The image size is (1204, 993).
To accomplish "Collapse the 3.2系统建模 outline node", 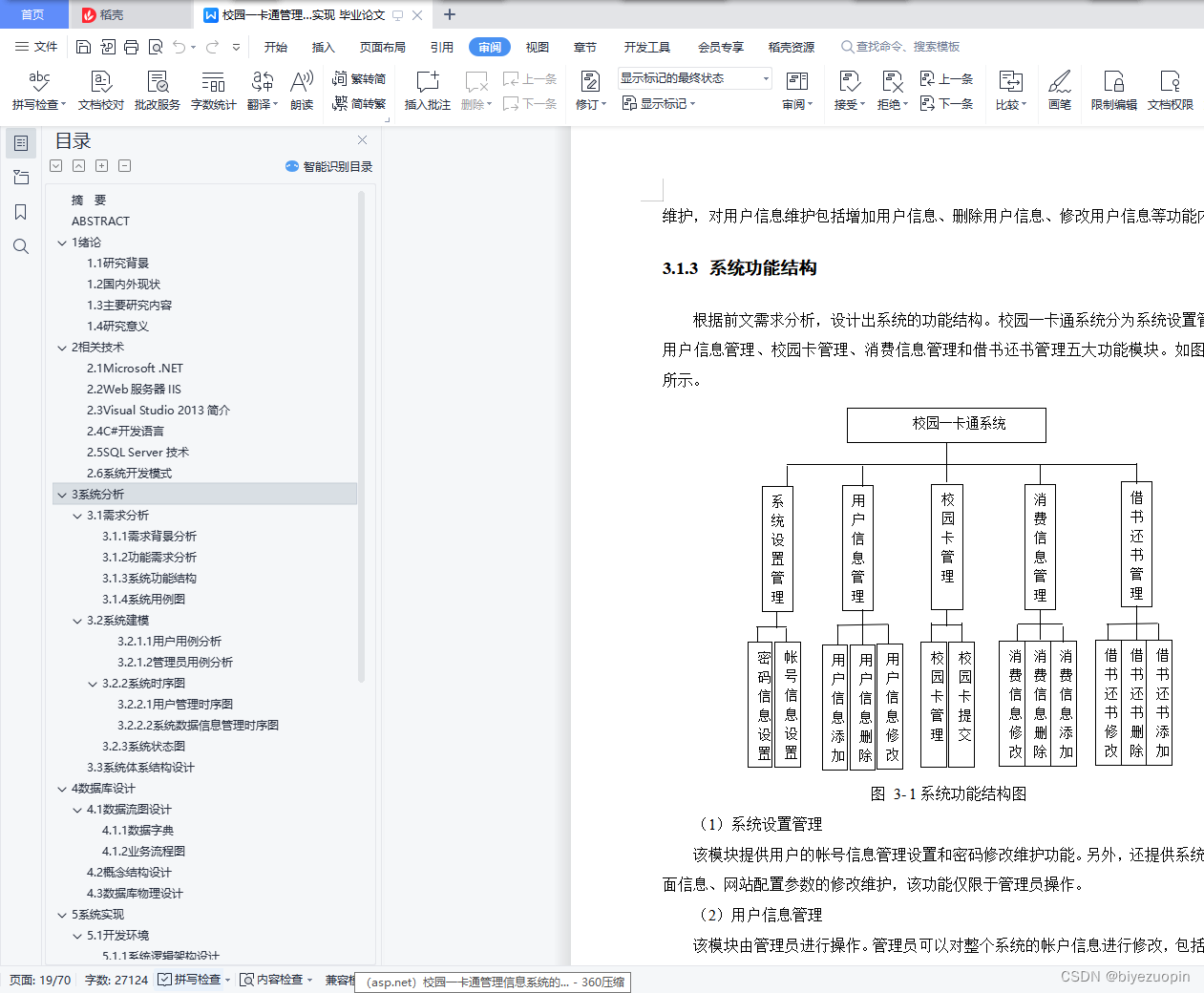I will (77, 621).
